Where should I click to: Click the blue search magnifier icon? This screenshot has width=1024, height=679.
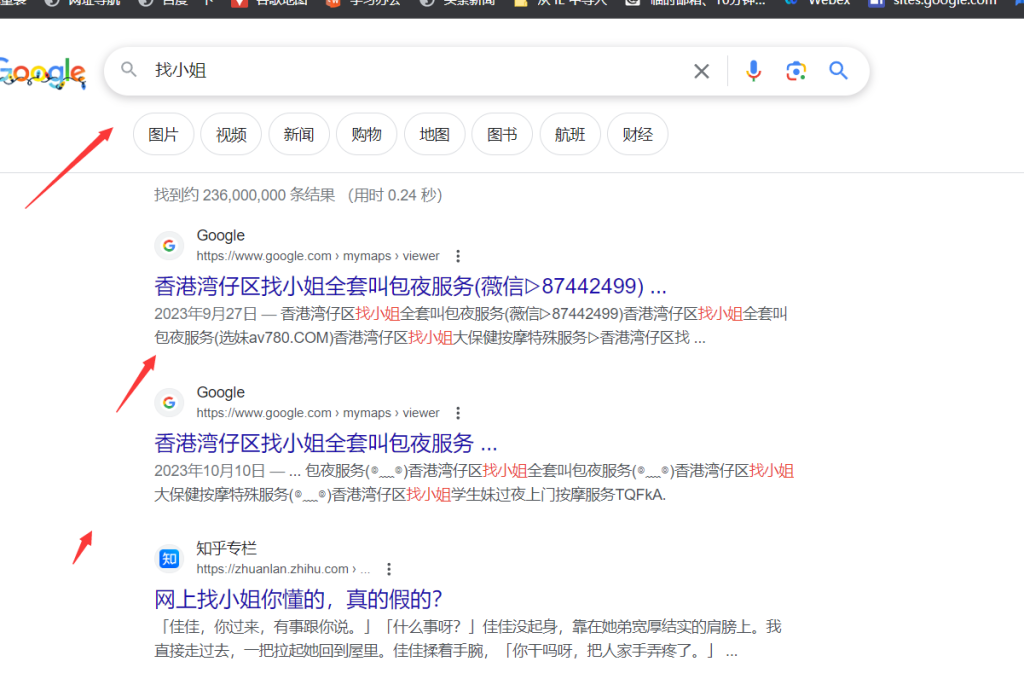coord(838,71)
